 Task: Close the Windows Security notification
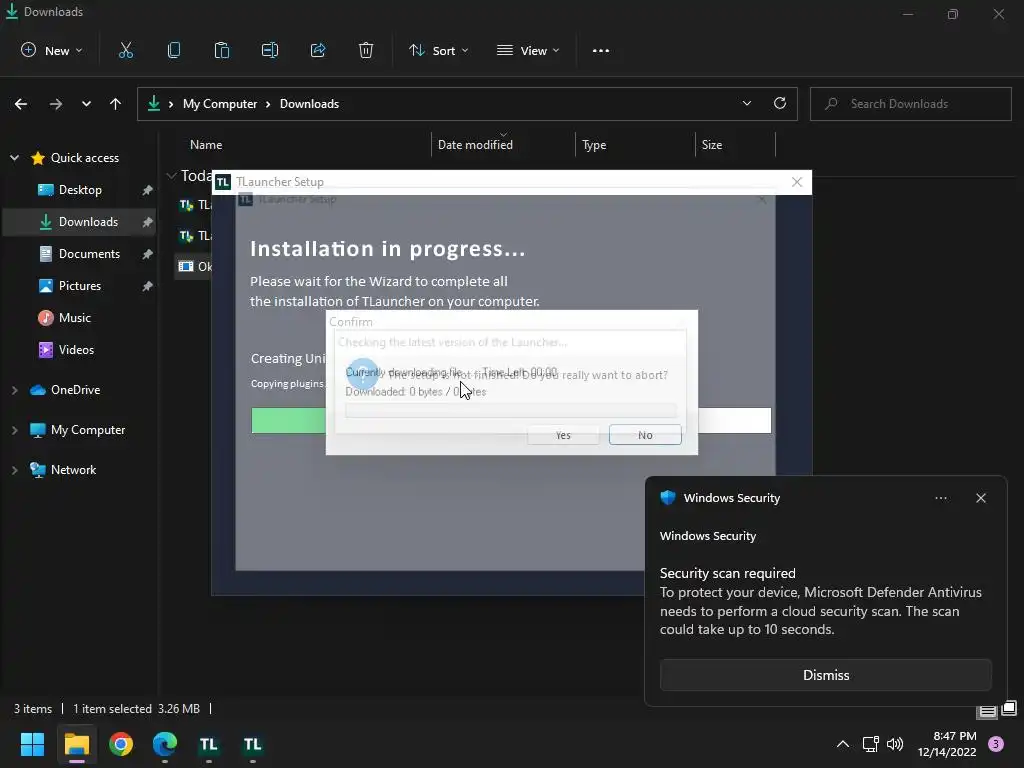click(980, 498)
